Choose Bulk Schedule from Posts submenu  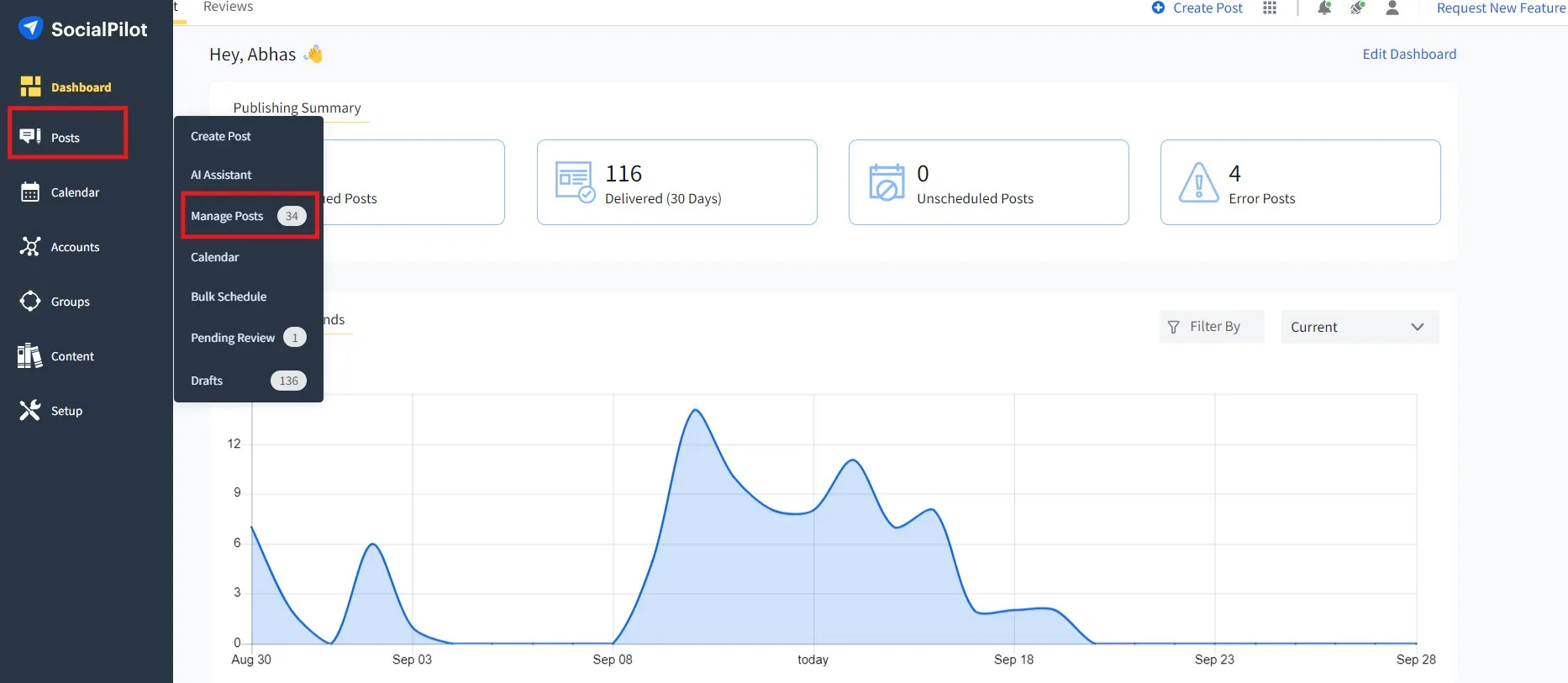click(229, 297)
